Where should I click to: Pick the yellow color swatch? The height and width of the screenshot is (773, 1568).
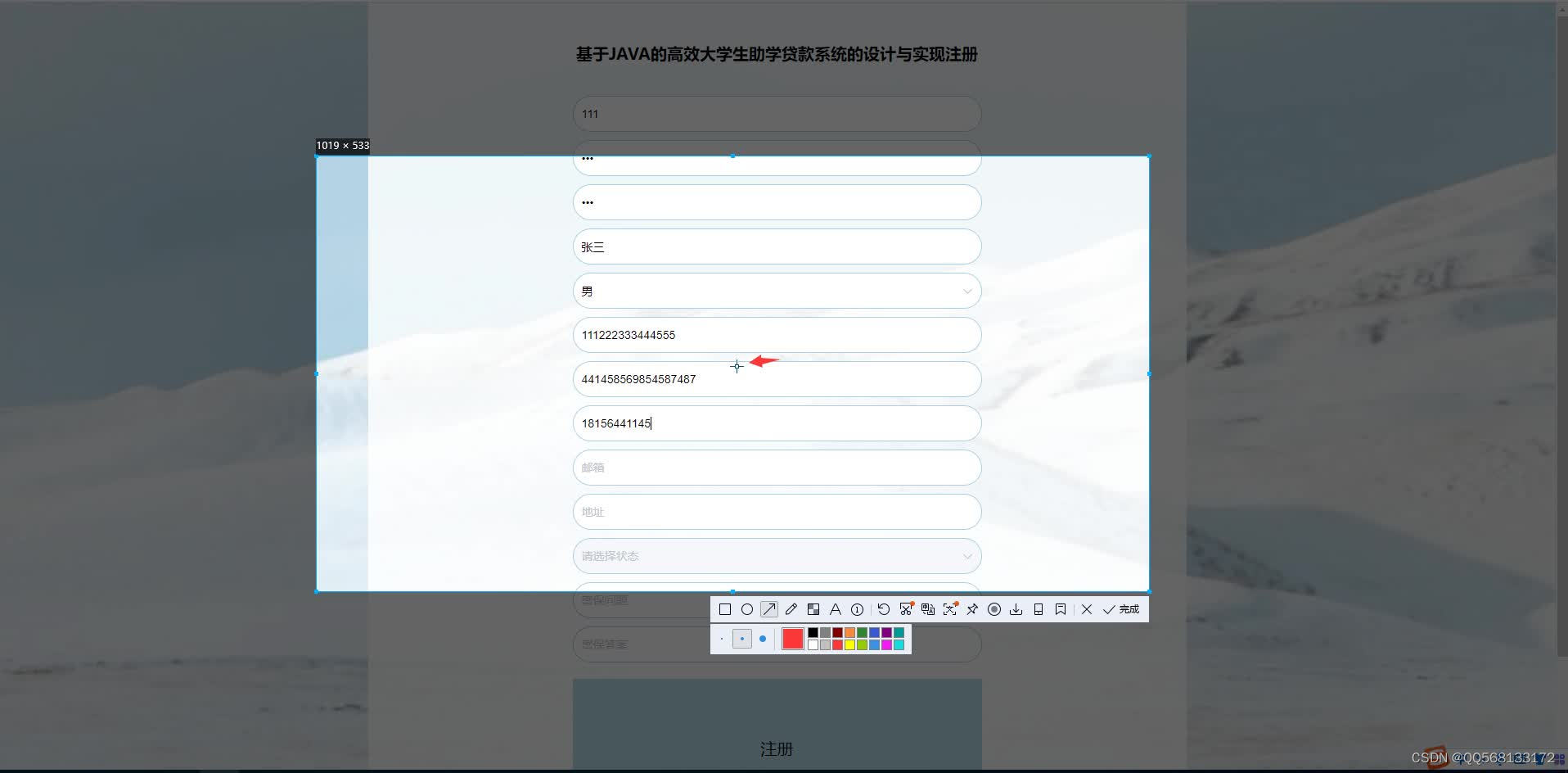coord(849,645)
